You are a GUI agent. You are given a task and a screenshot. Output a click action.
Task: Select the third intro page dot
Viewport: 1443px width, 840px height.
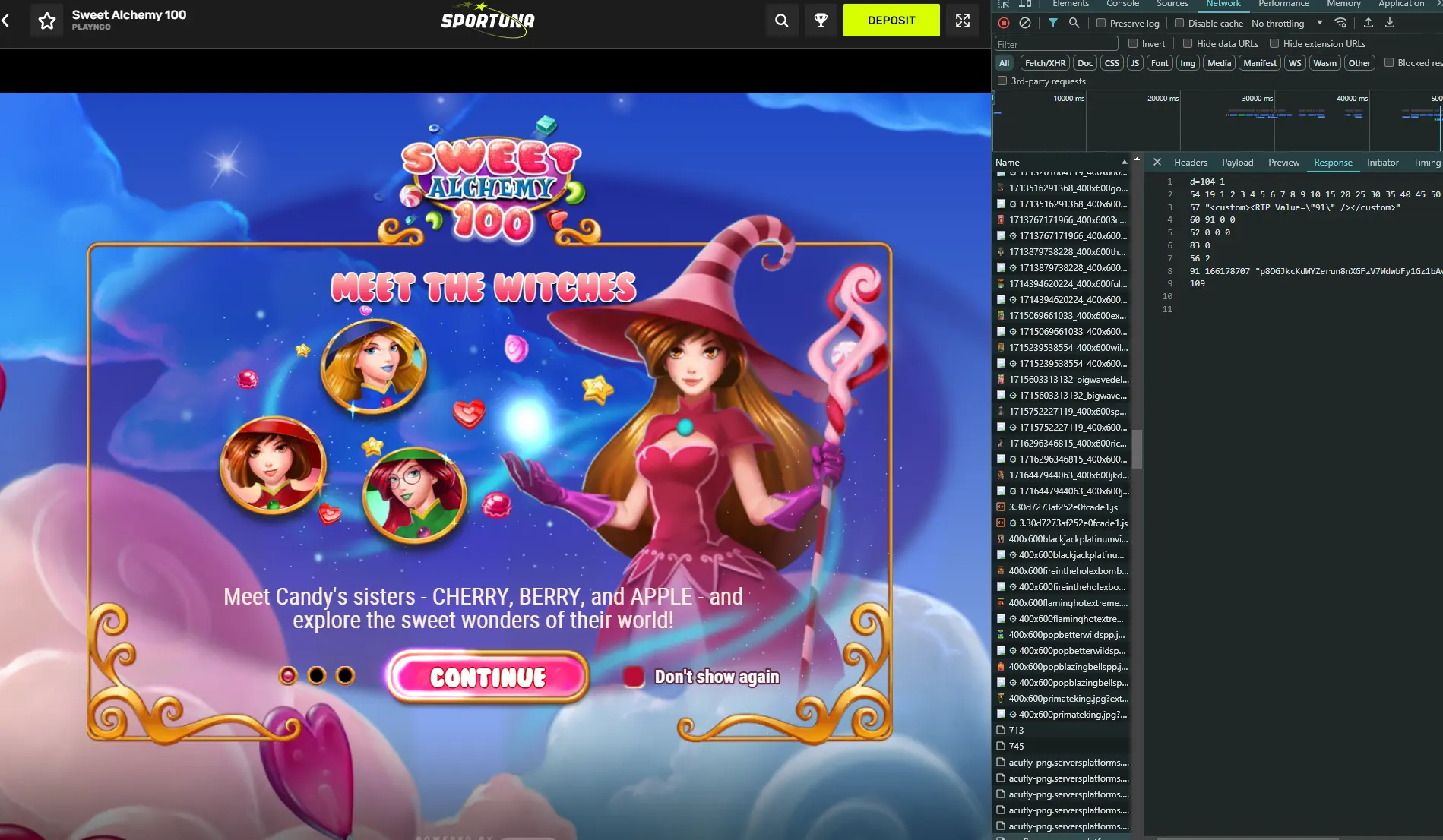pos(345,675)
